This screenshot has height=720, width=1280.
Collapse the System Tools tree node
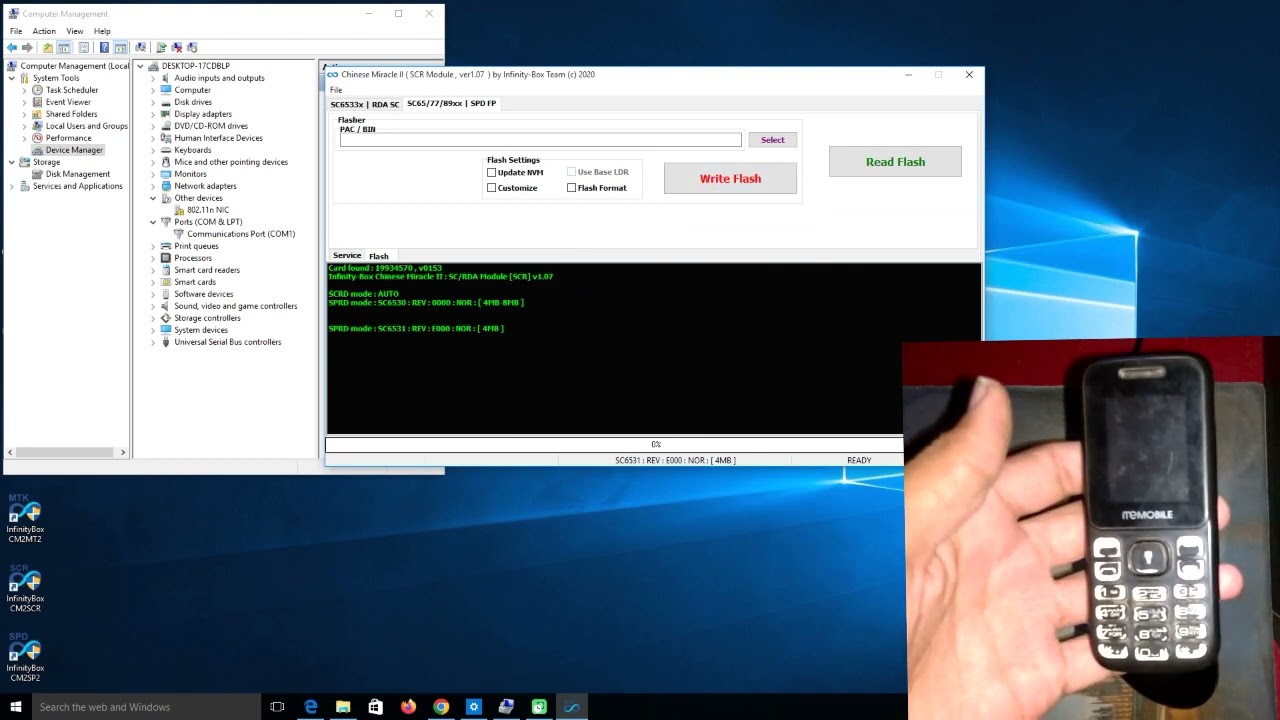[12, 78]
